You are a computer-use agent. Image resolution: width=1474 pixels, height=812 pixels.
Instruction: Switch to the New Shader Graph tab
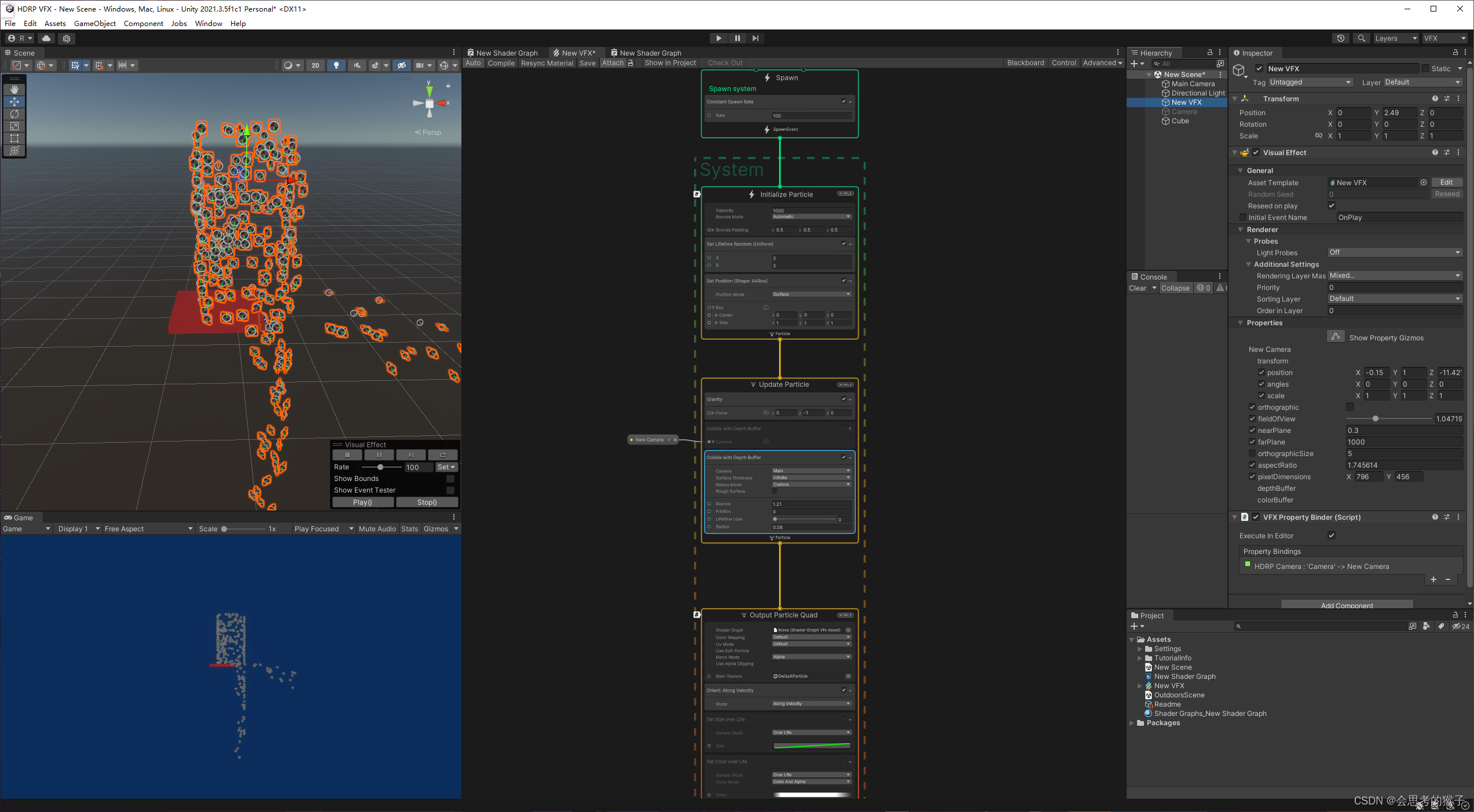click(x=505, y=52)
